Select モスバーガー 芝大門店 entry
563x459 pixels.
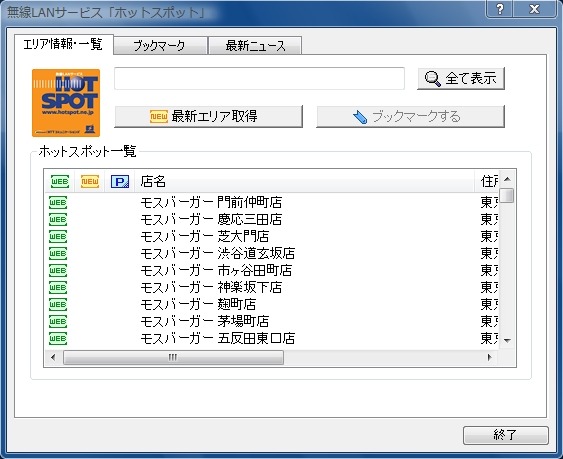click(205, 236)
